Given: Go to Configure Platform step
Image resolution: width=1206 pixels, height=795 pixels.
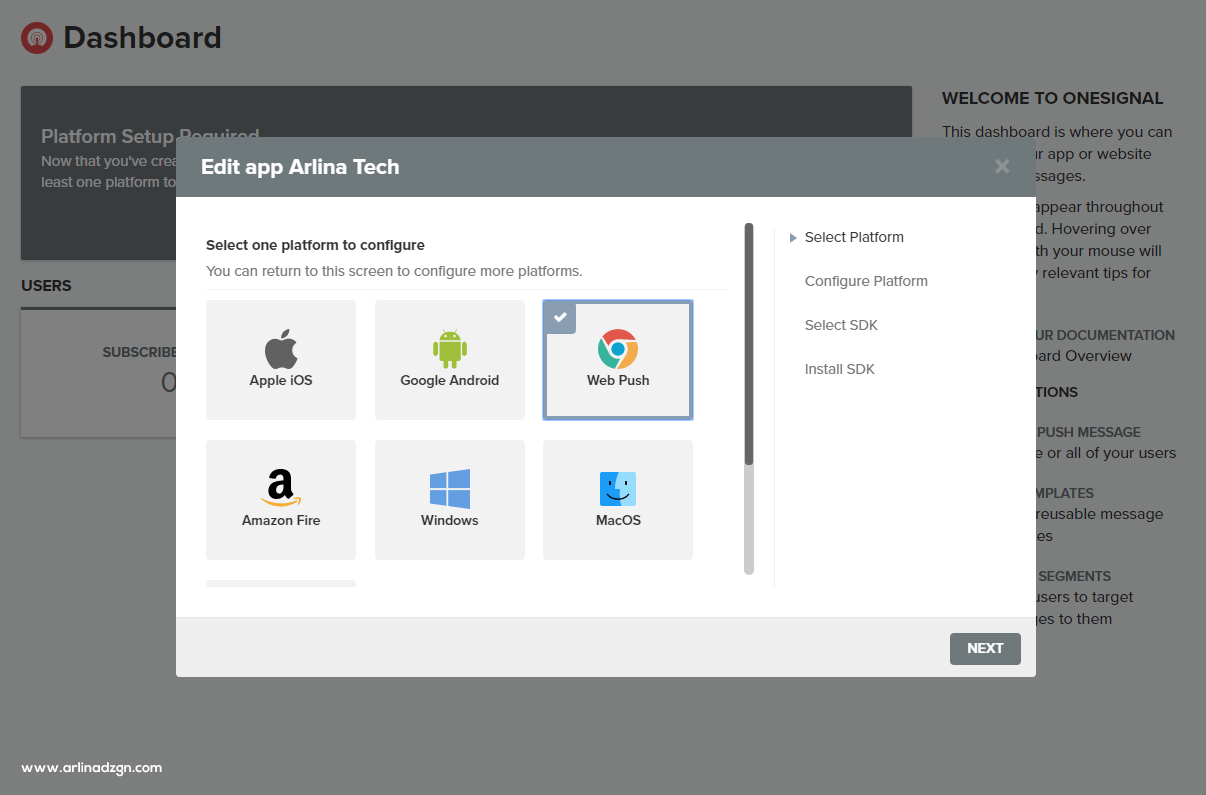Looking at the screenshot, I should (866, 281).
